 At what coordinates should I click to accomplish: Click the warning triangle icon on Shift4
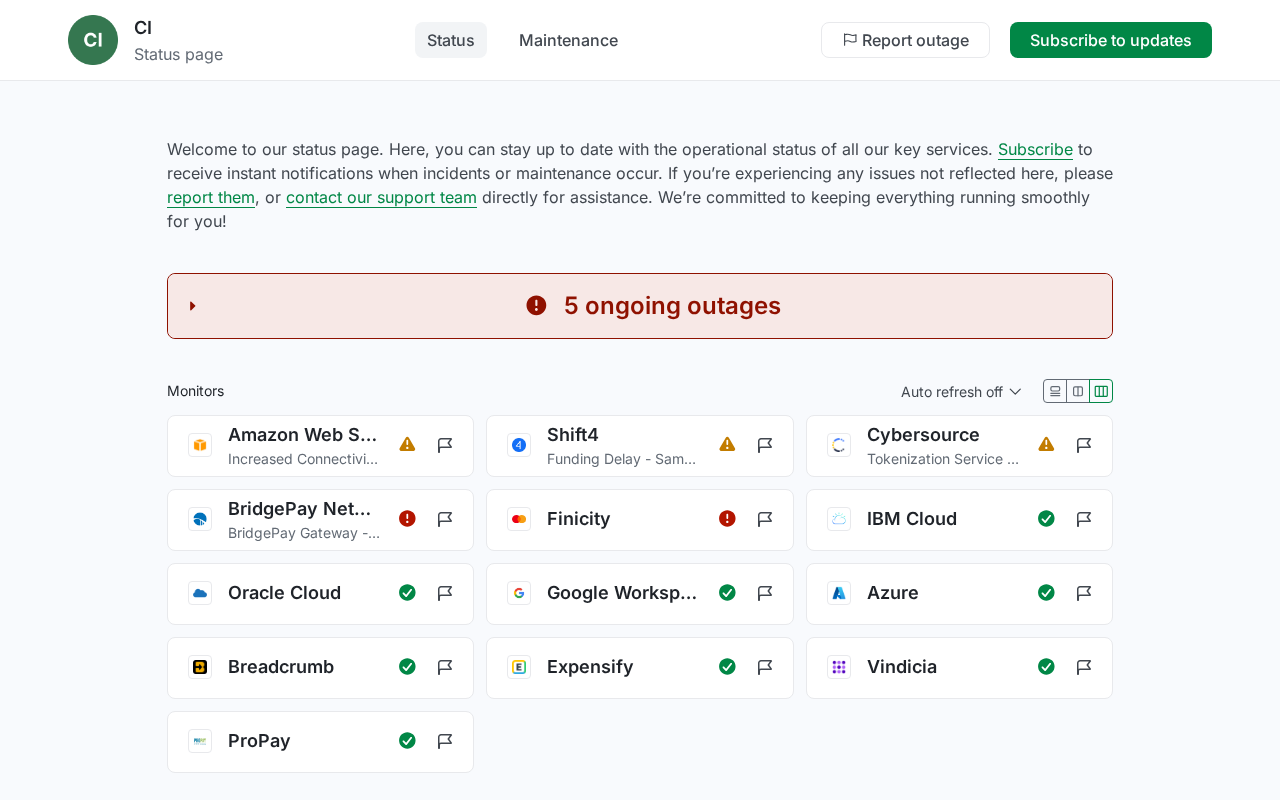pyautogui.click(x=727, y=445)
